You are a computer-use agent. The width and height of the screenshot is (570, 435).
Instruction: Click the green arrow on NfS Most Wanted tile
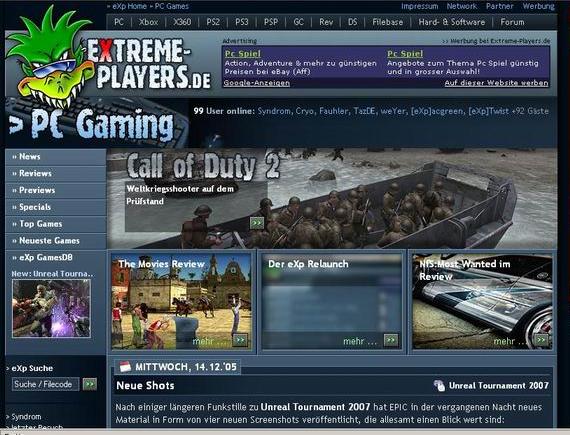(x=541, y=340)
